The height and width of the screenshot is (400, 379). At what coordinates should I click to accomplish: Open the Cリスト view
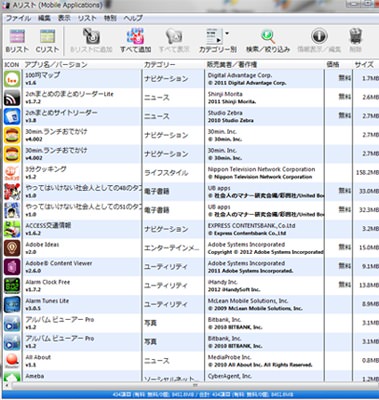coord(47,41)
